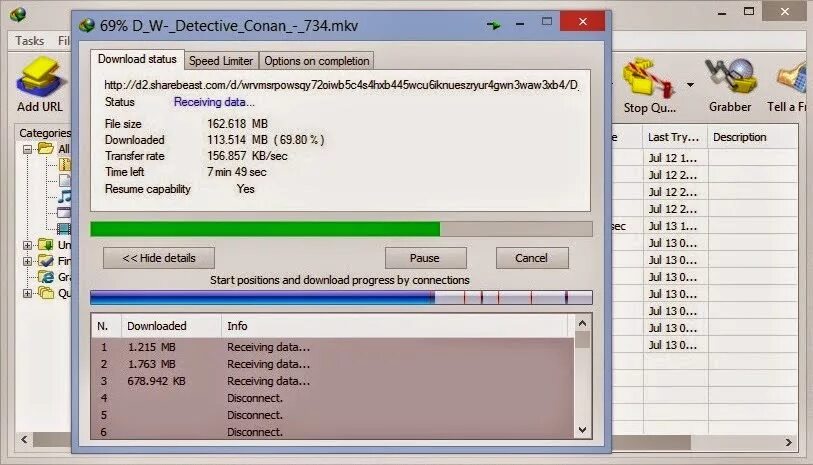
Task: Click the downloaded value 113.514 MB
Action: point(237,140)
